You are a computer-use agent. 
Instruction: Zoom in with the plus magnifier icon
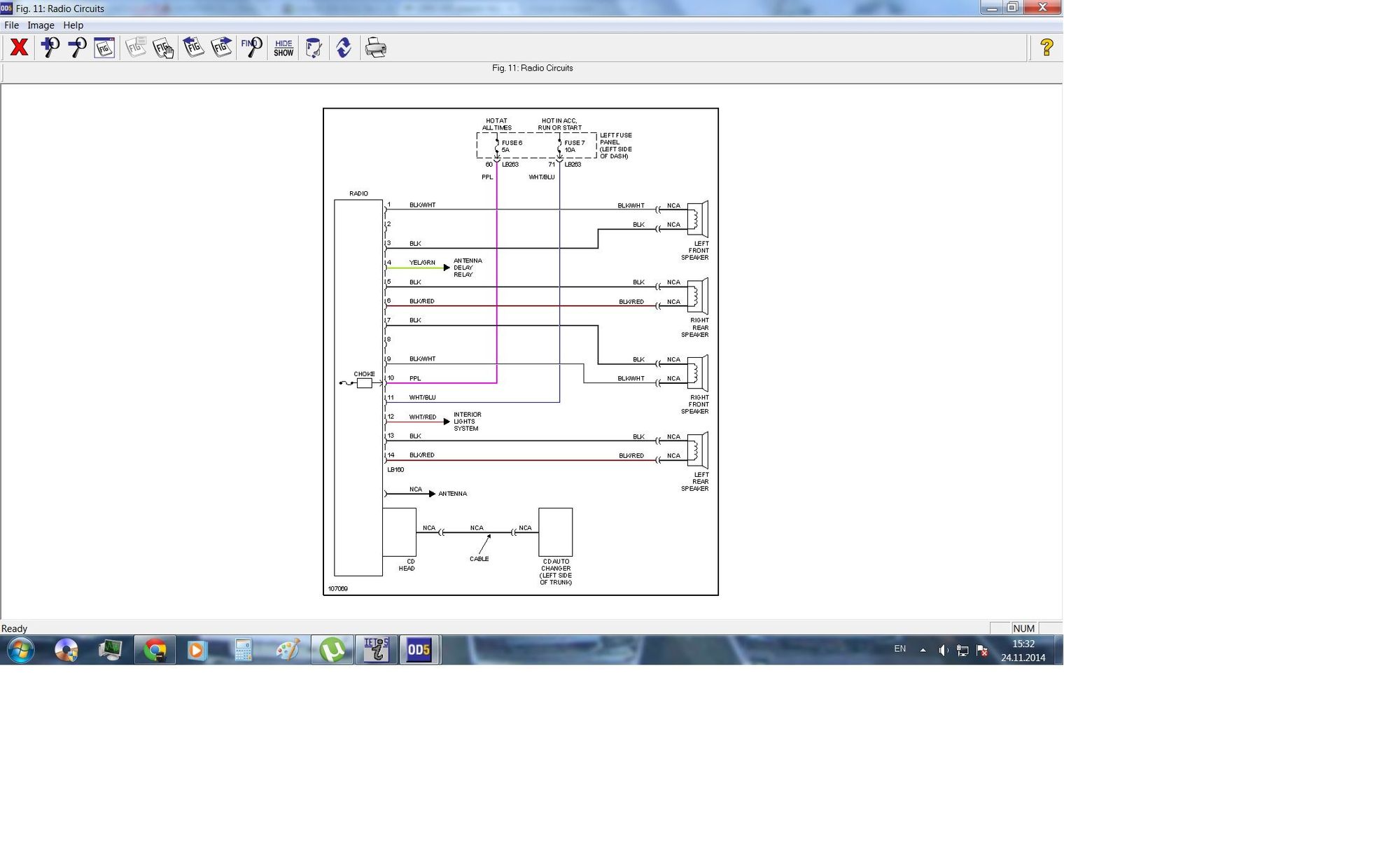50,48
